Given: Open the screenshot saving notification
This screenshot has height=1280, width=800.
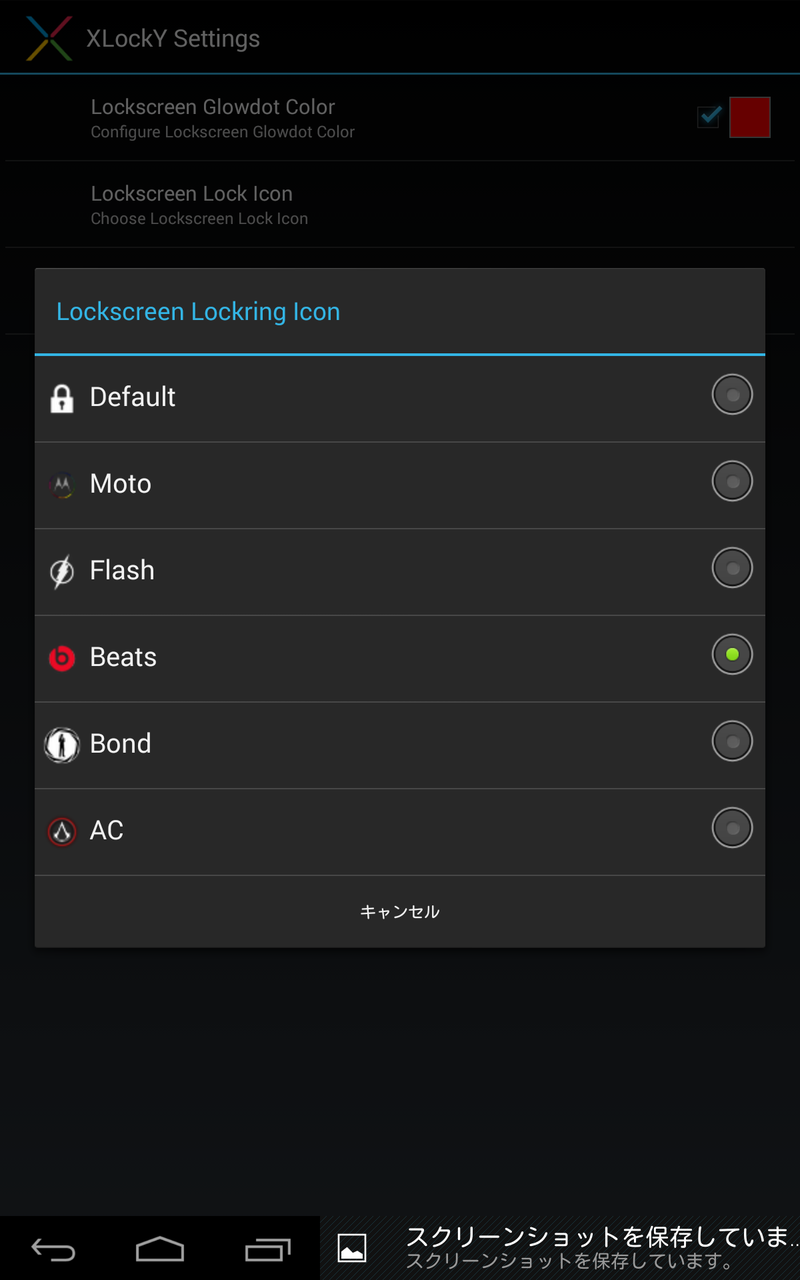Looking at the screenshot, I should pyautogui.click(x=560, y=1248).
